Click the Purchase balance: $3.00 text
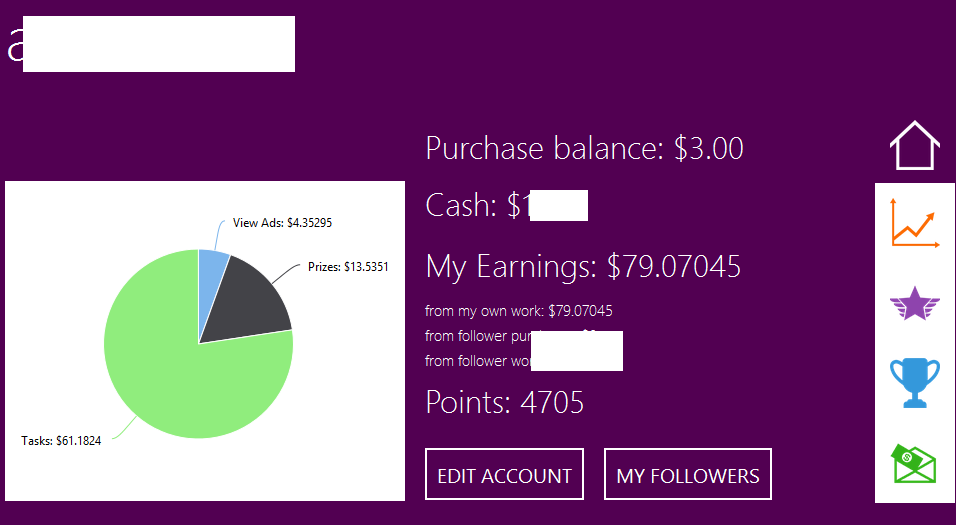The image size is (956, 525). (x=584, y=149)
